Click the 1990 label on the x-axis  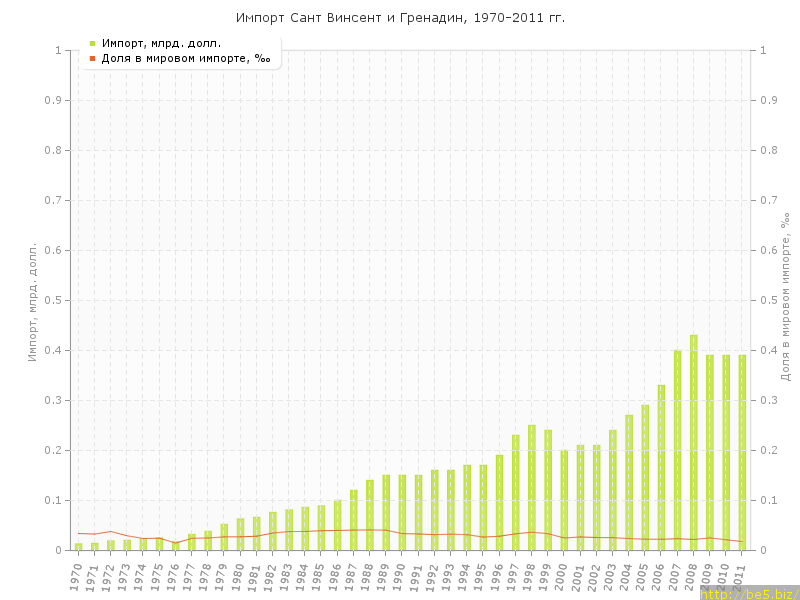point(401,577)
